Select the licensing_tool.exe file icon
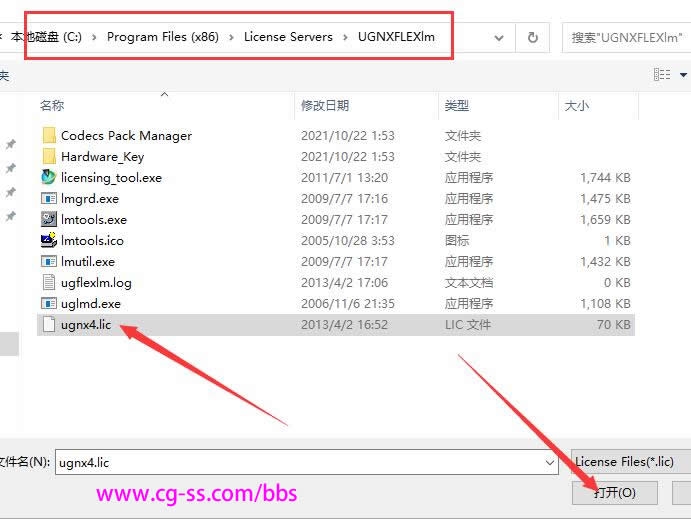The height and width of the screenshot is (519, 691). [x=48, y=178]
